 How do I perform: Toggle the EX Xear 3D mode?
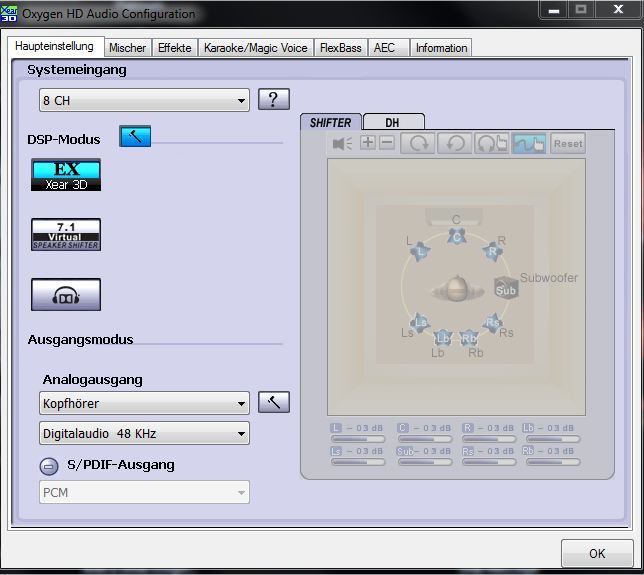pyautogui.click(x=66, y=175)
